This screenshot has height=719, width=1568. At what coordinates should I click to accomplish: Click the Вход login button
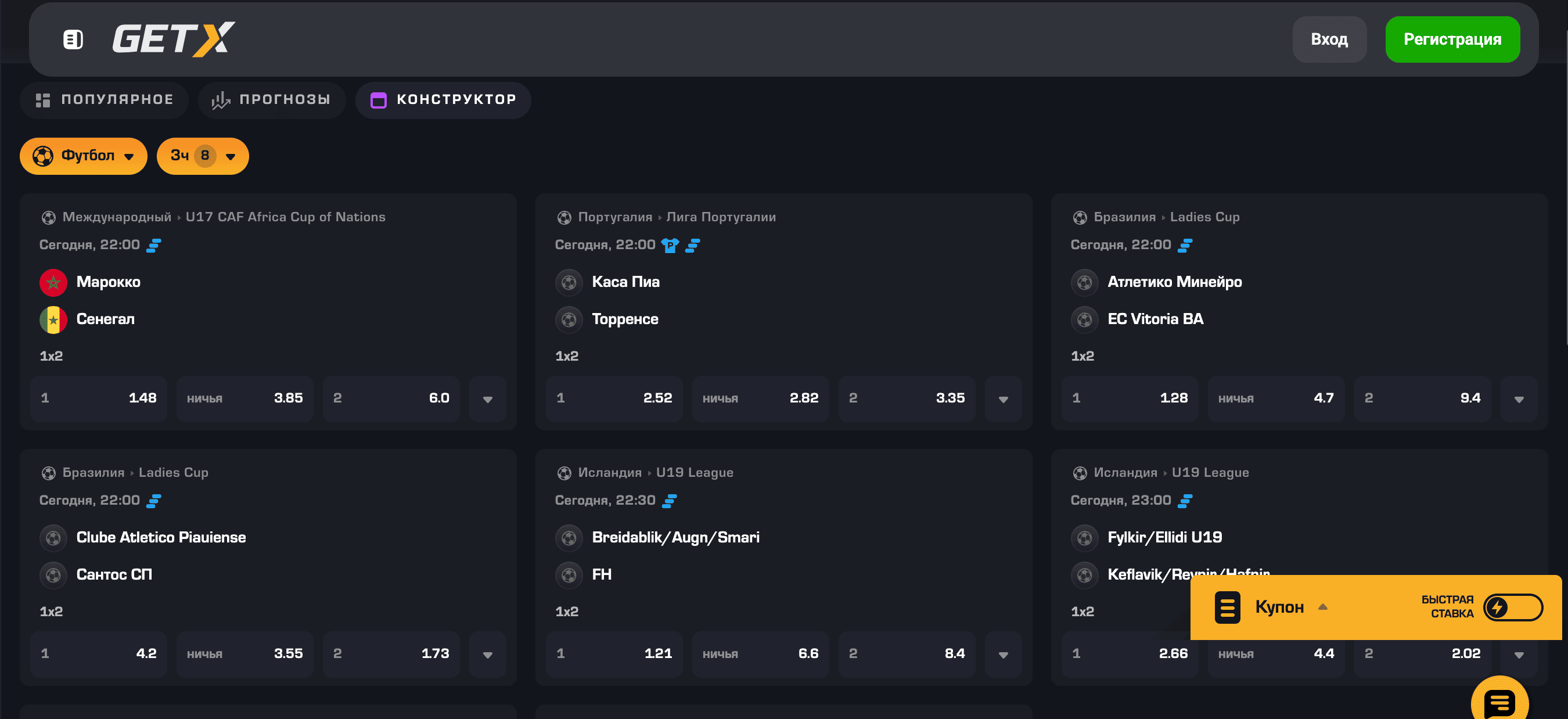(1329, 39)
